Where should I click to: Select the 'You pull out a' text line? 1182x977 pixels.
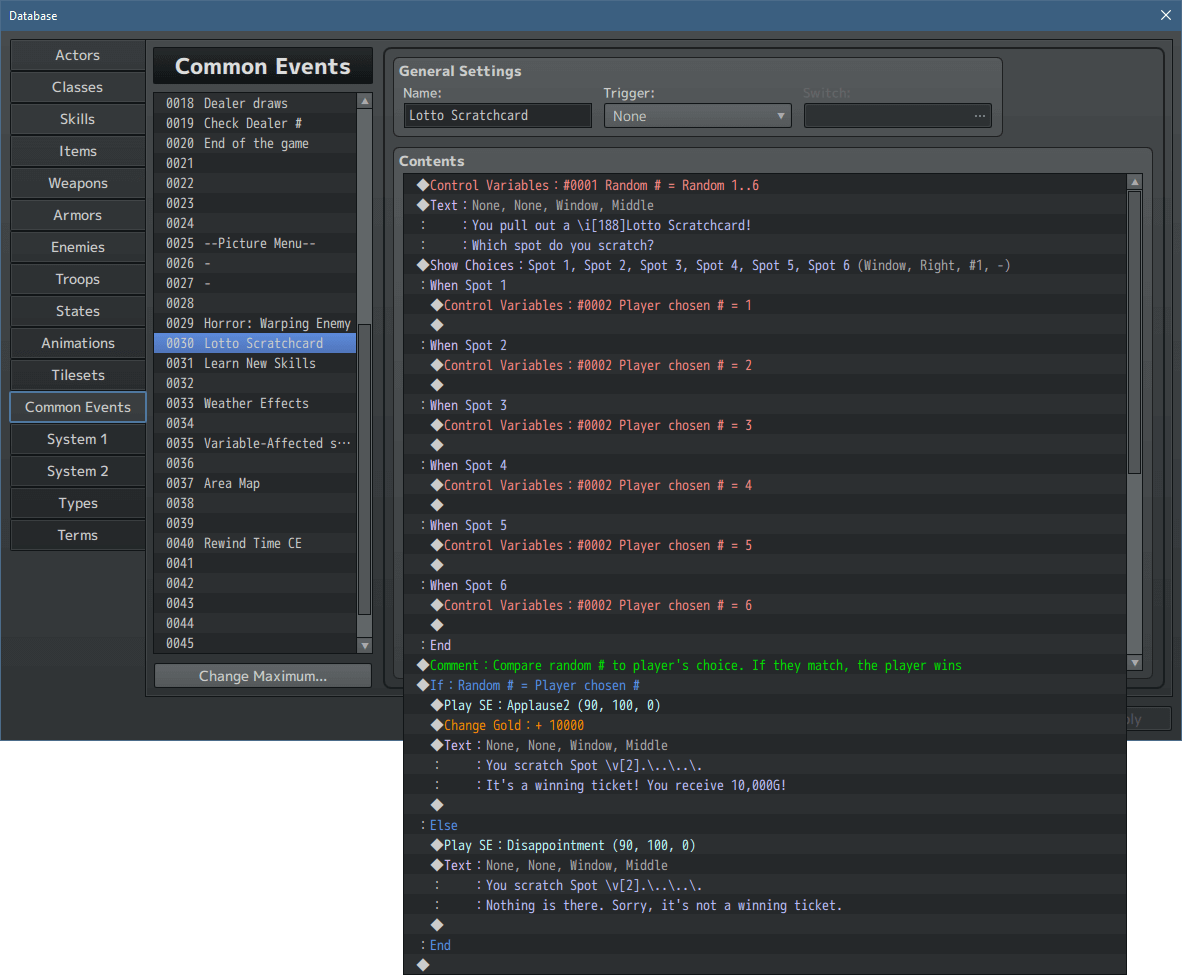pyautogui.click(x=764, y=225)
